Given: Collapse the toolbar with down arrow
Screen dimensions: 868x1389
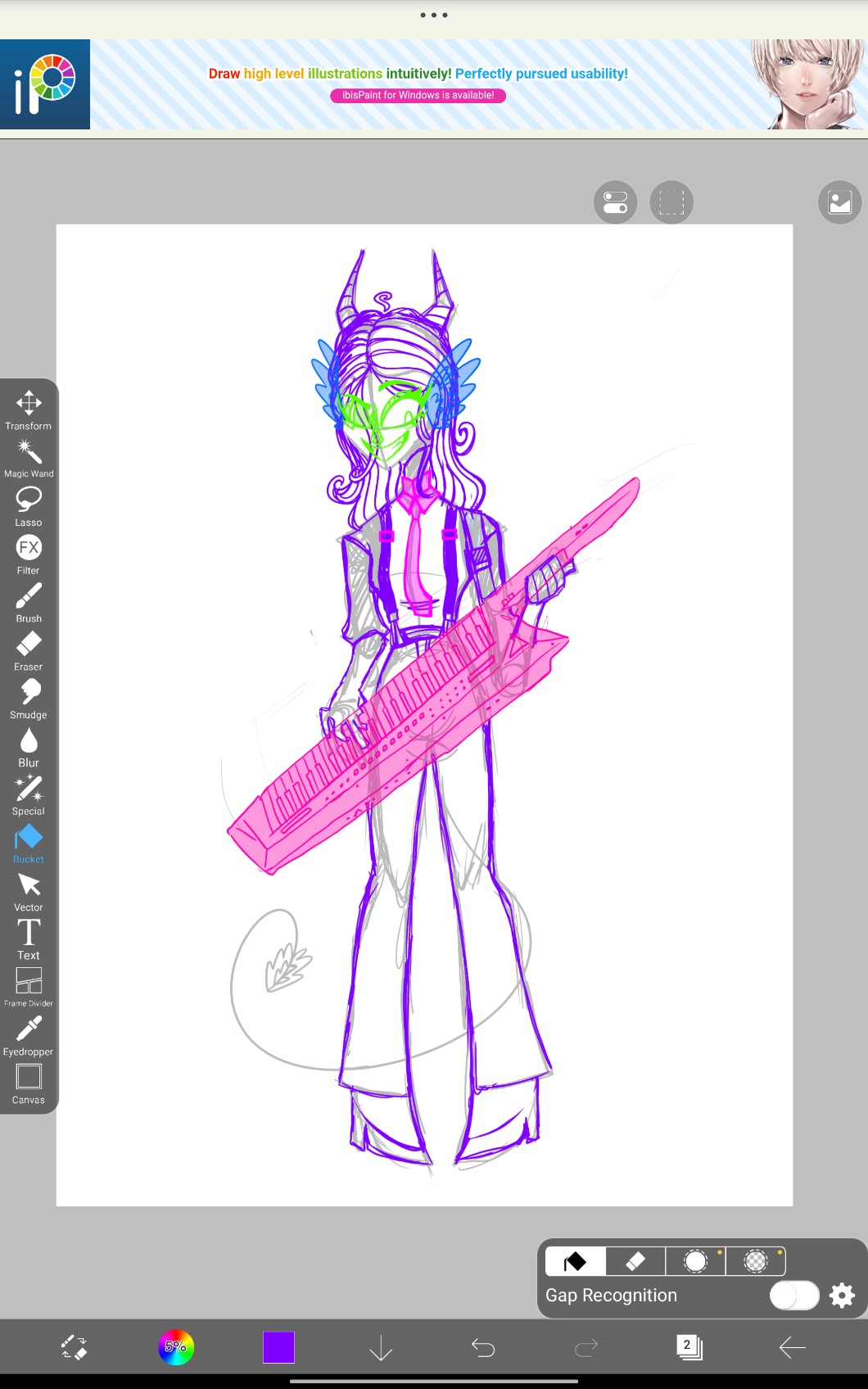Looking at the screenshot, I should click(x=381, y=1347).
